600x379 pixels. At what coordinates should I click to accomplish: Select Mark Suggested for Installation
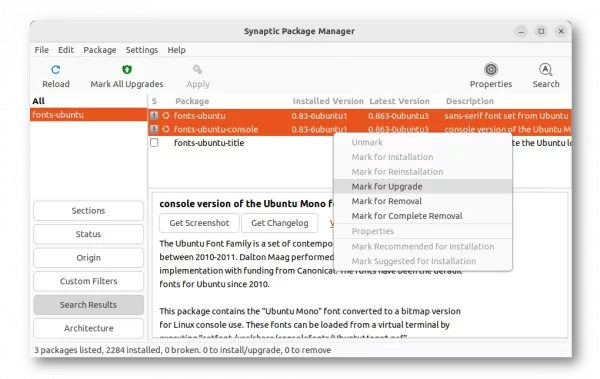[x=423, y=261]
